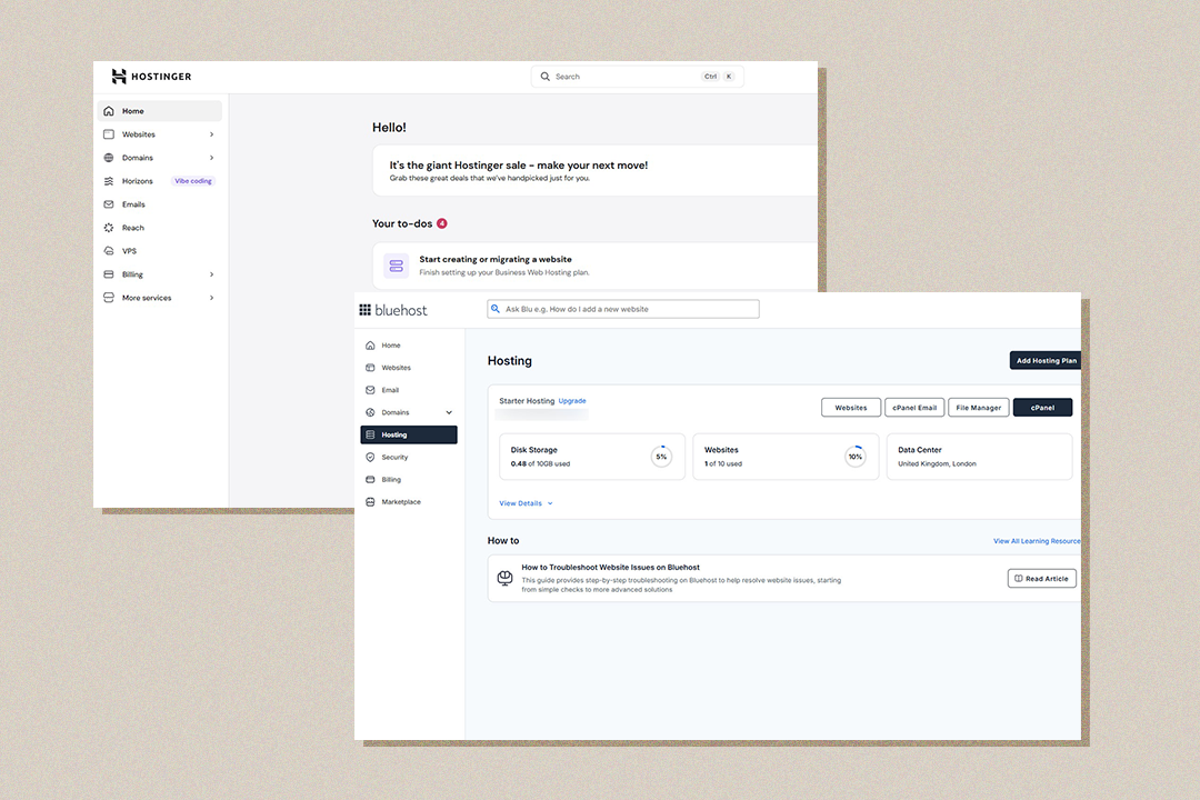Select Hosting in Bluehost sidebar

(x=409, y=435)
